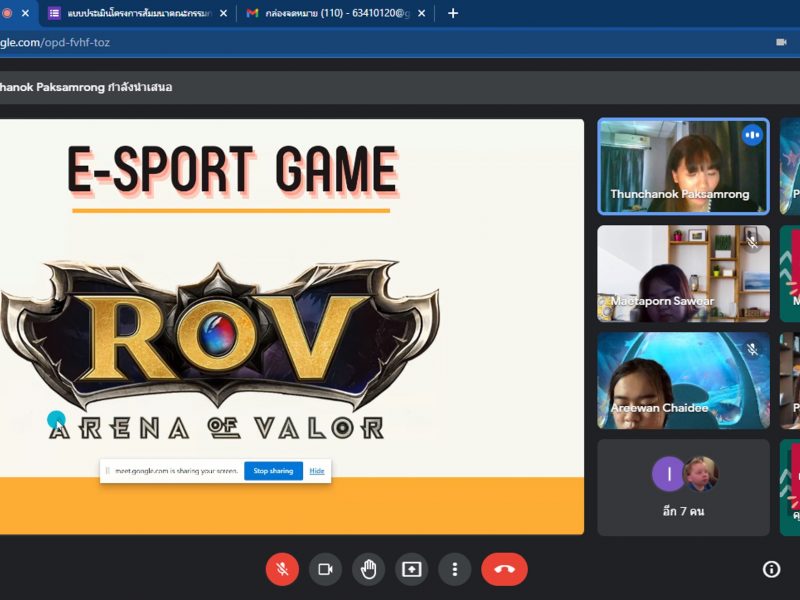Click the present screen icon
800x600 pixels.
click(x=411, y=569)
